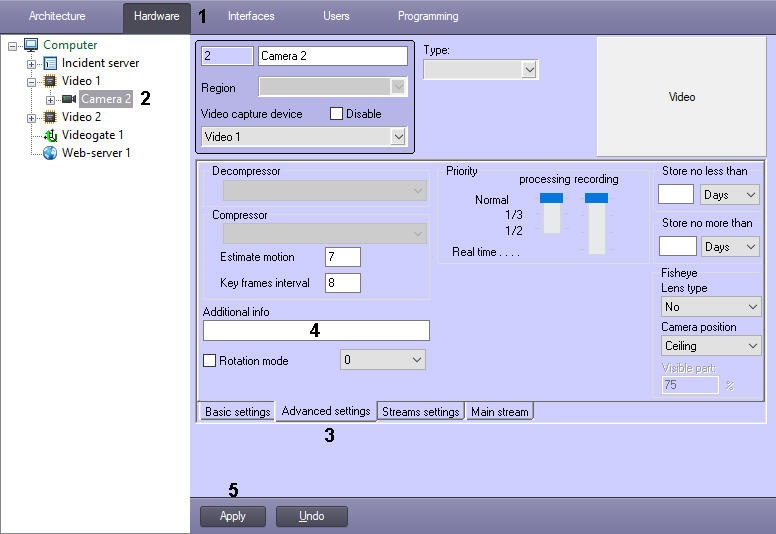Click the Web-server 1 globe icon

(50, 153)
